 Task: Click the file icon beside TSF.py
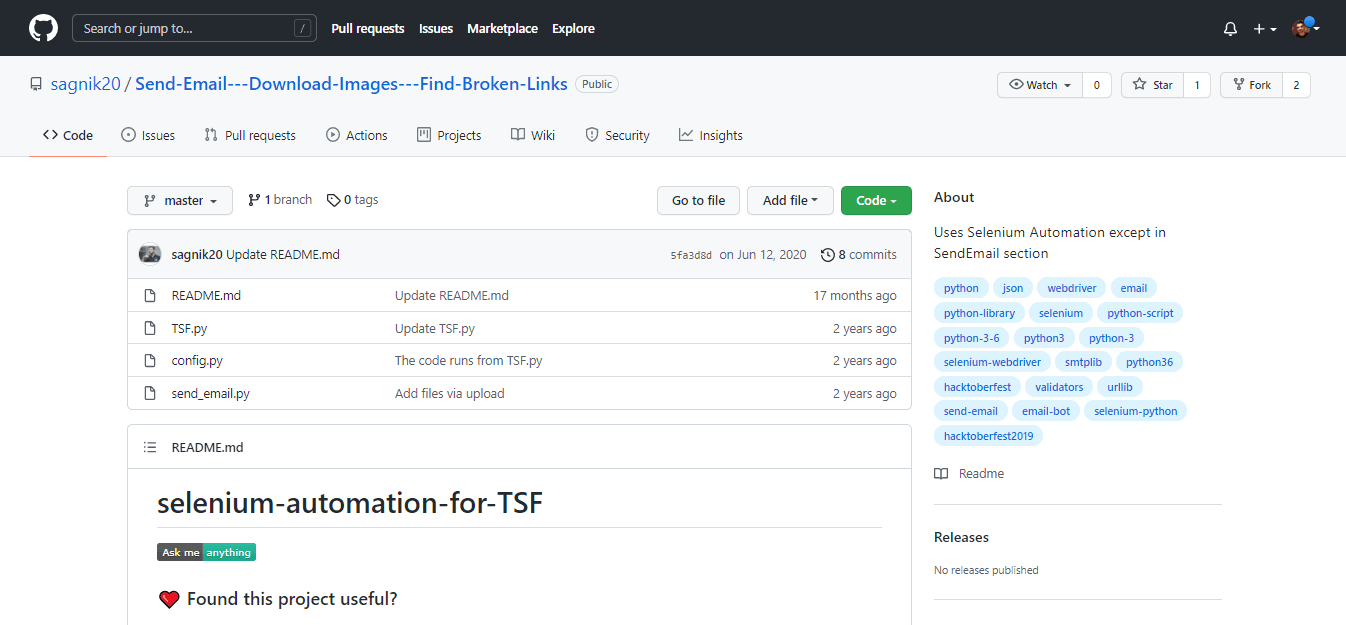150,328
